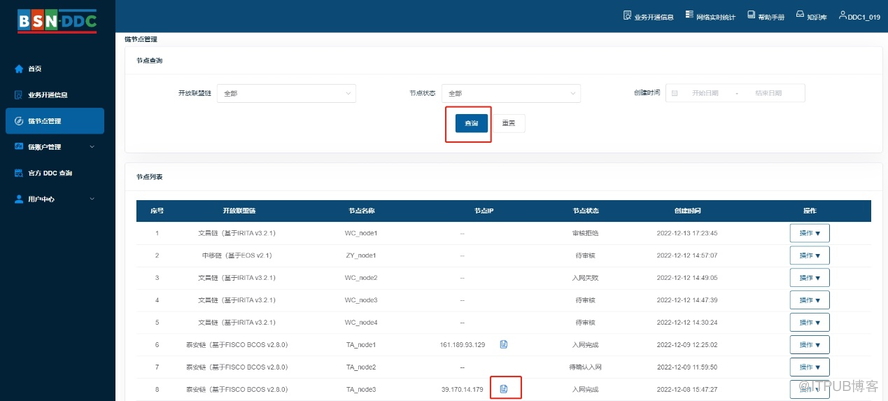
Task: Click the person icon beside 用户中心
Action: (x=19, y=199)
